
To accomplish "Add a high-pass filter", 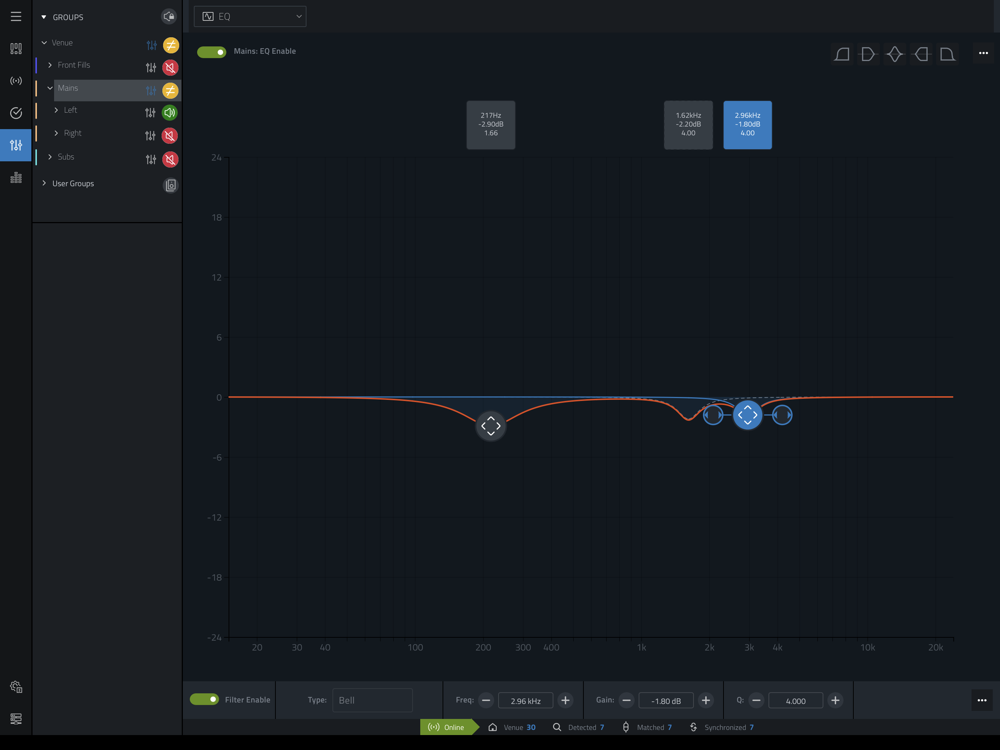I will 842,54.
